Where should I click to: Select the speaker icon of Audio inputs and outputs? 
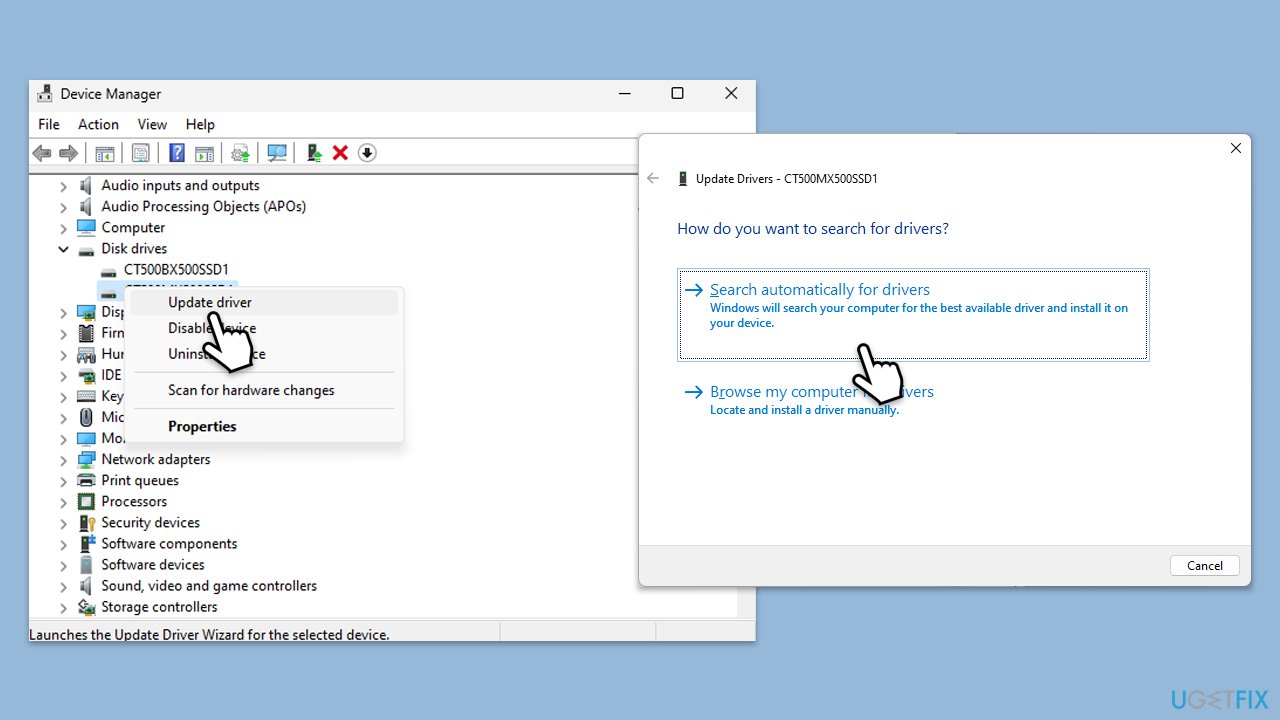86,186
